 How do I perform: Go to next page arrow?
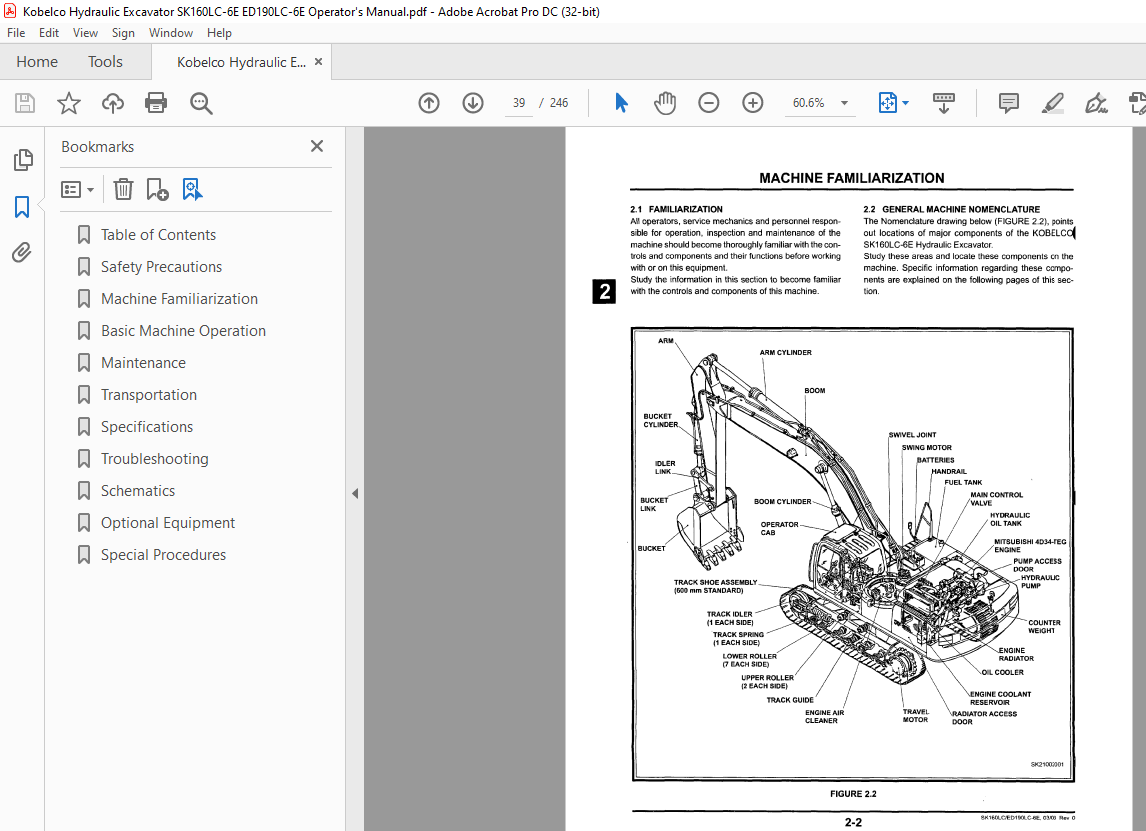473,103
